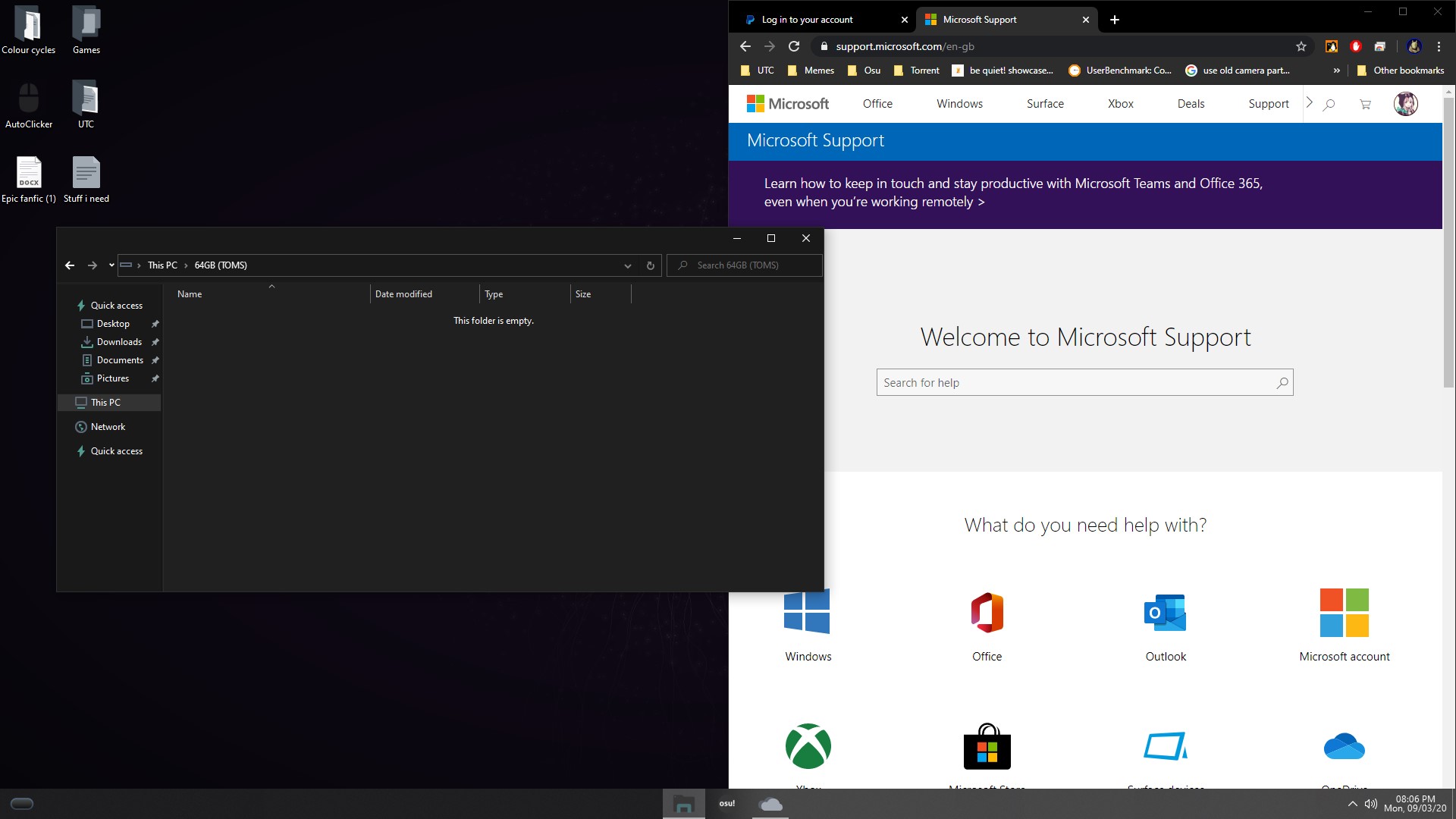This screenshot has width=1456, height=819.
Task: Open the Microsoft site search icon
Action: coord(1329,105)
